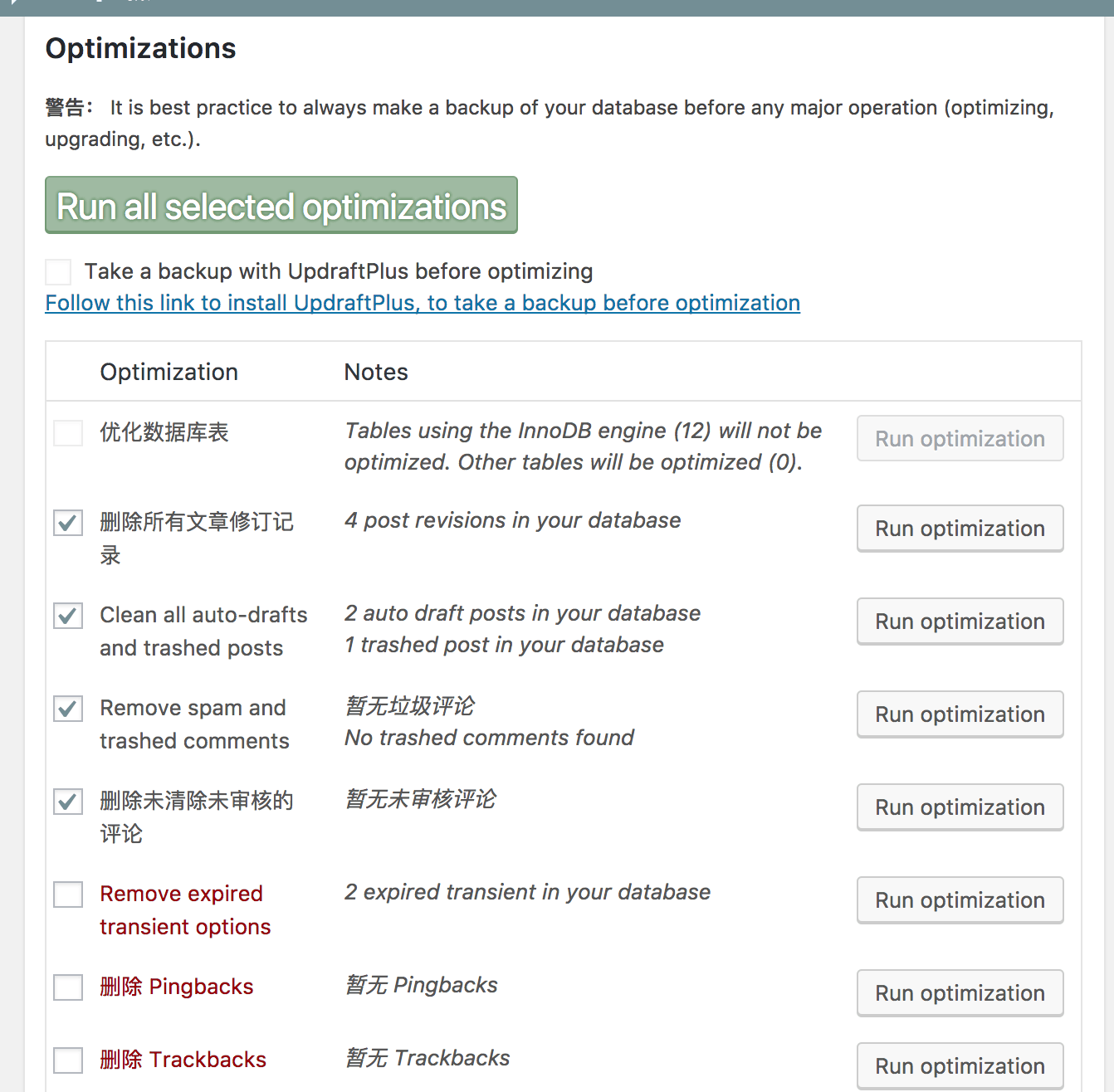The width and height of the screenshot is (1114, 1092).
Task: Run optimization for Pingbacks row
Action: [x=960, y=993]
